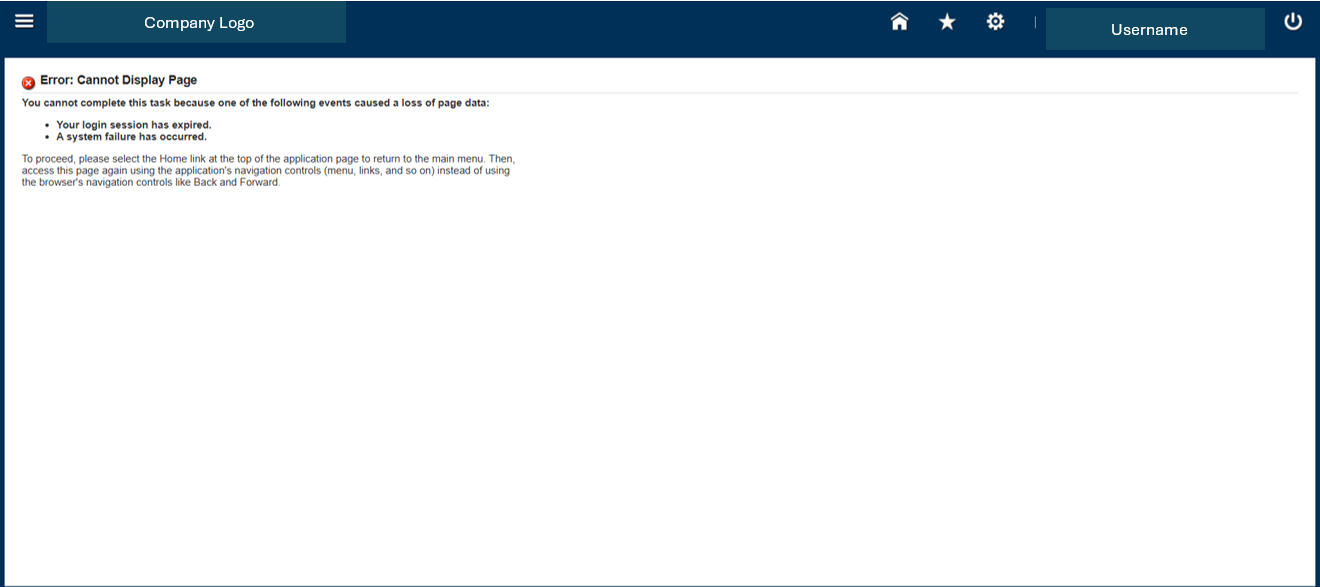Click the 'browser's navigation controls' text line
The image size is (1320, 587).
click(x=150, y=183)
